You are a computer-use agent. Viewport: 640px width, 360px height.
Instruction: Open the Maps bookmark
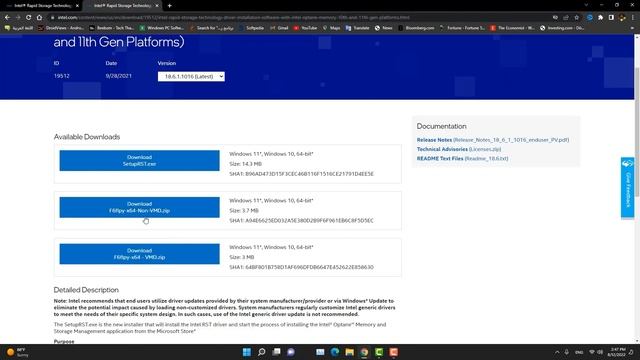(x=331, y=28)
